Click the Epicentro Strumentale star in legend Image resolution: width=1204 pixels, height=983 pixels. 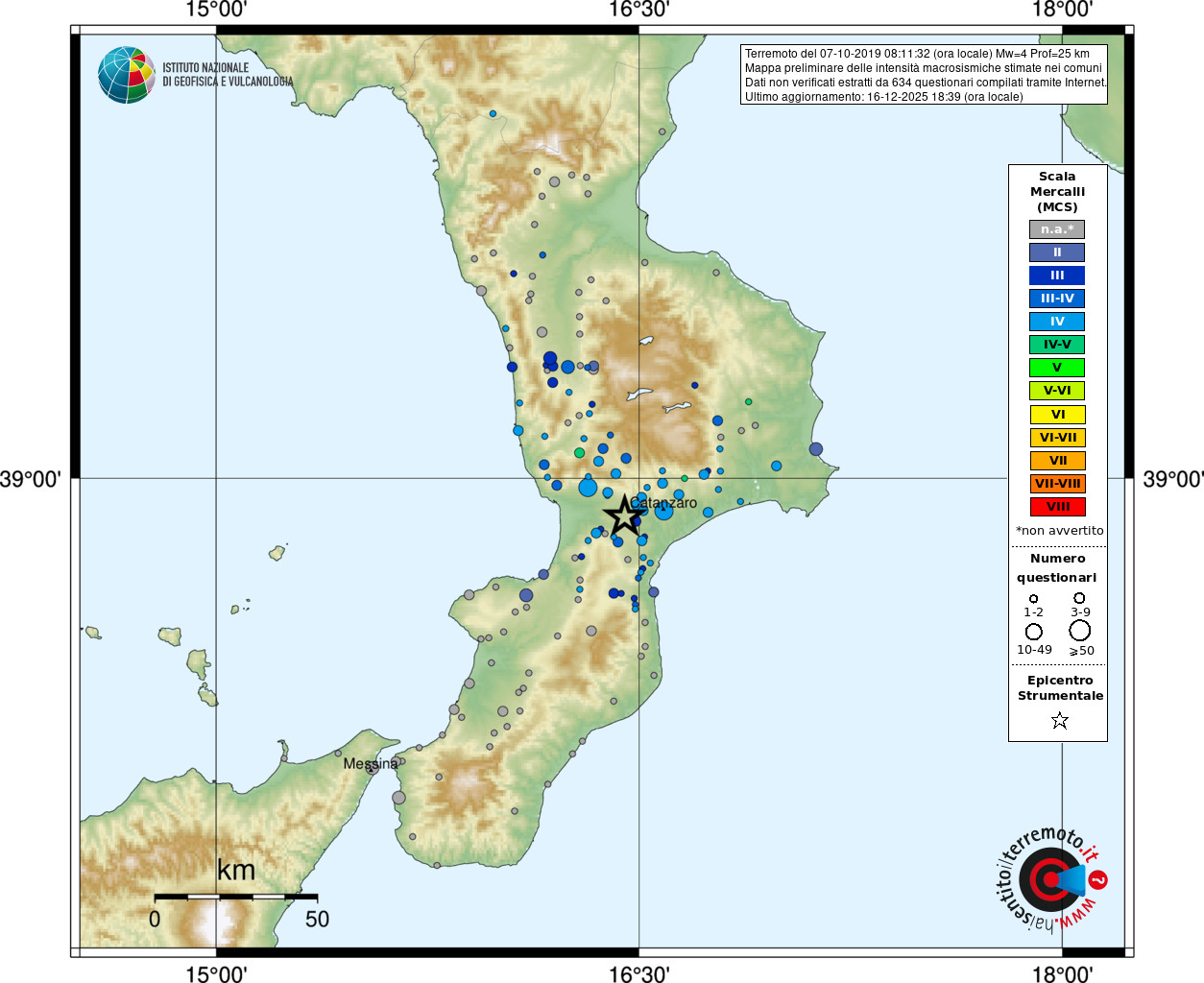[1060, 720]
